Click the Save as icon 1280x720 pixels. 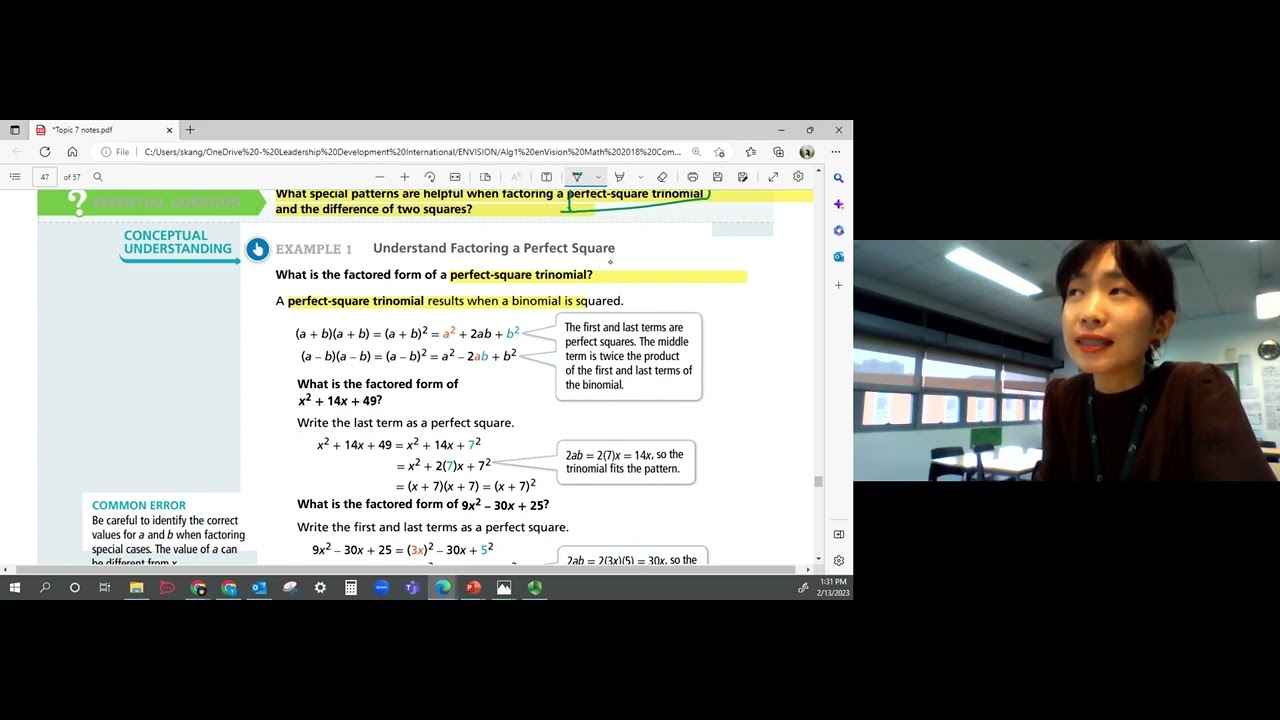click(742, 177)
